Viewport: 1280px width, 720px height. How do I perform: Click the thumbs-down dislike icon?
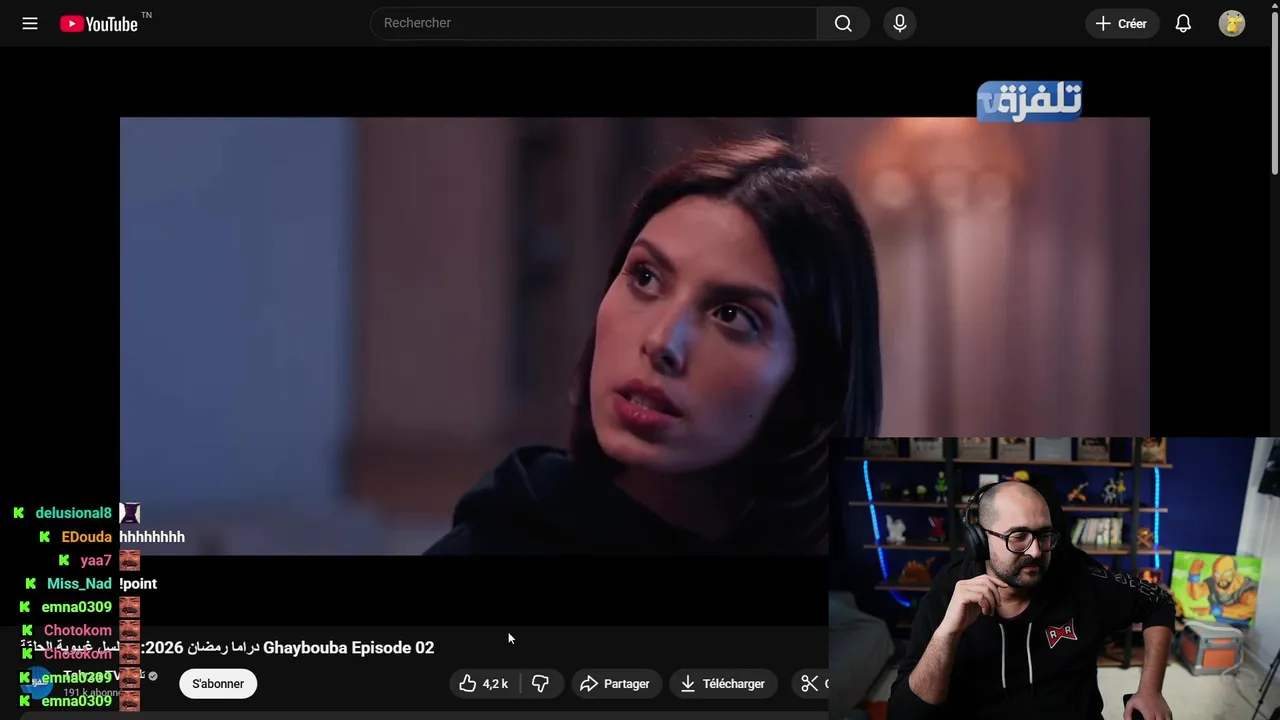pyautogui.click(x=541, y=684)
